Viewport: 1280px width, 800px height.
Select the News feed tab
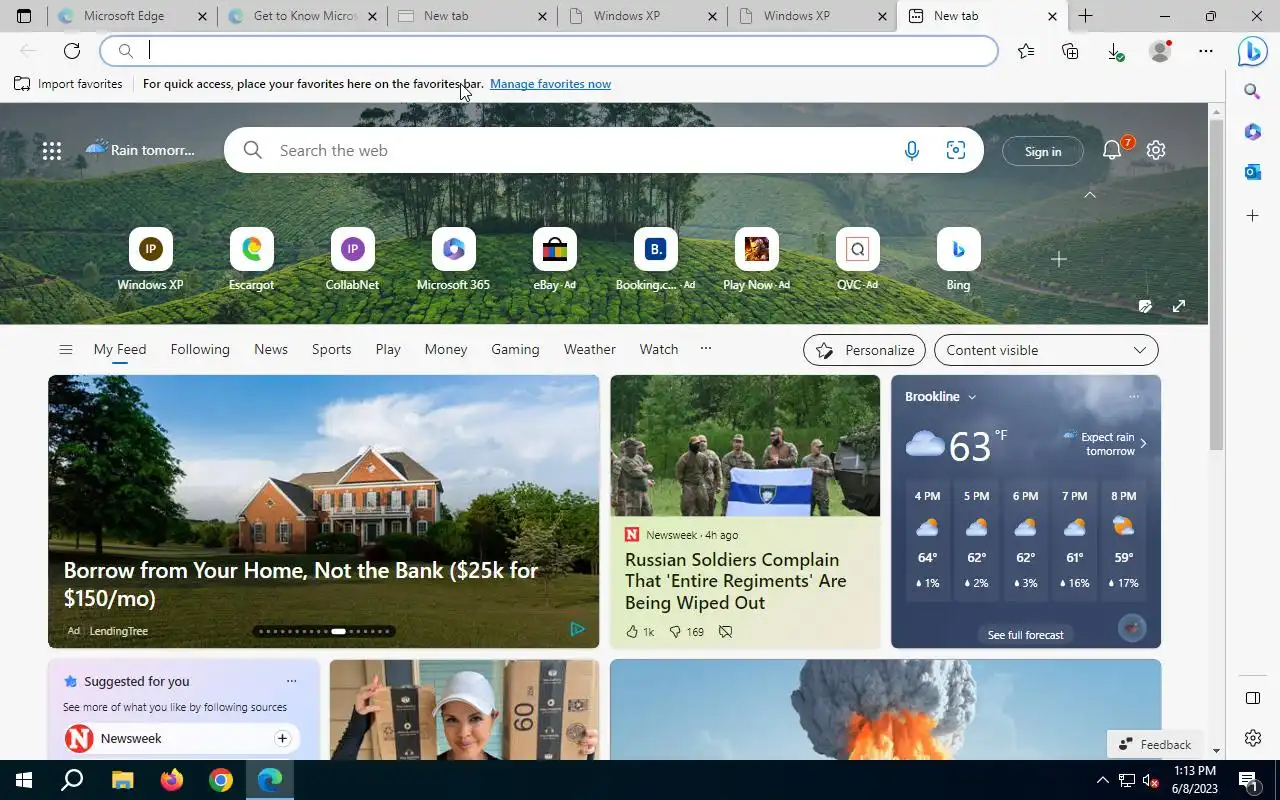tap(271, 349)
